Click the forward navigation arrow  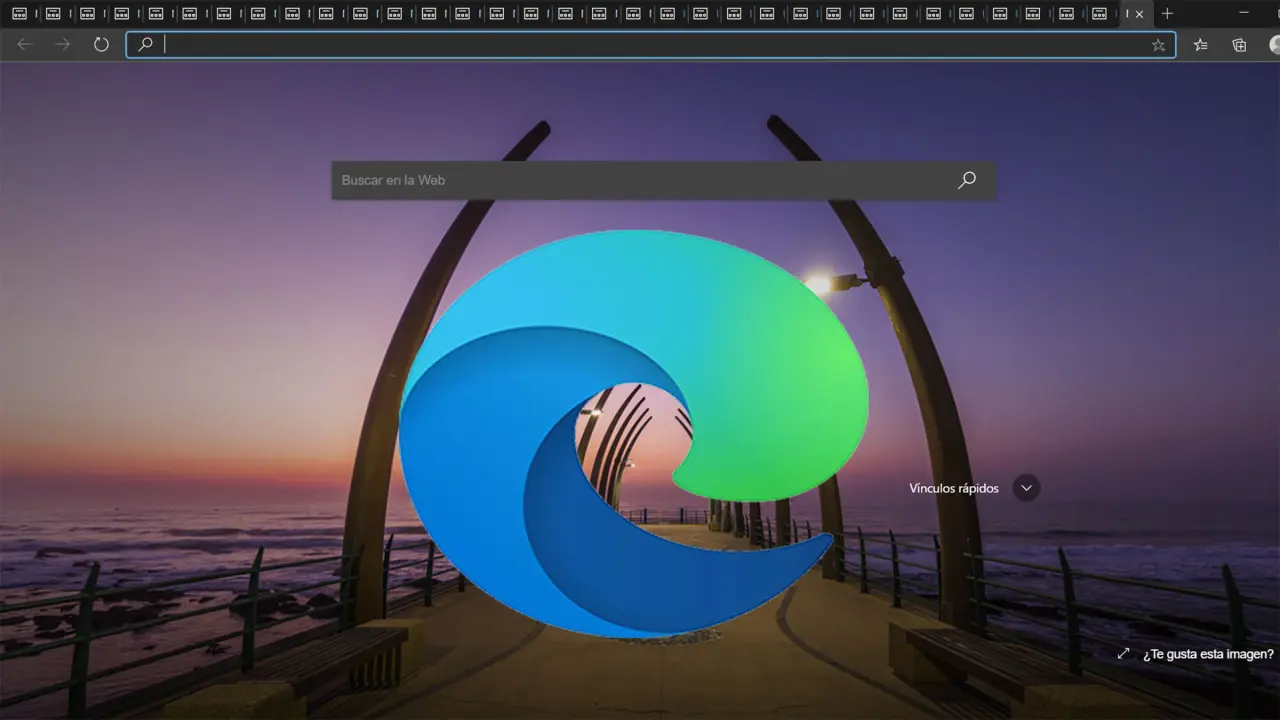(63, 45)
